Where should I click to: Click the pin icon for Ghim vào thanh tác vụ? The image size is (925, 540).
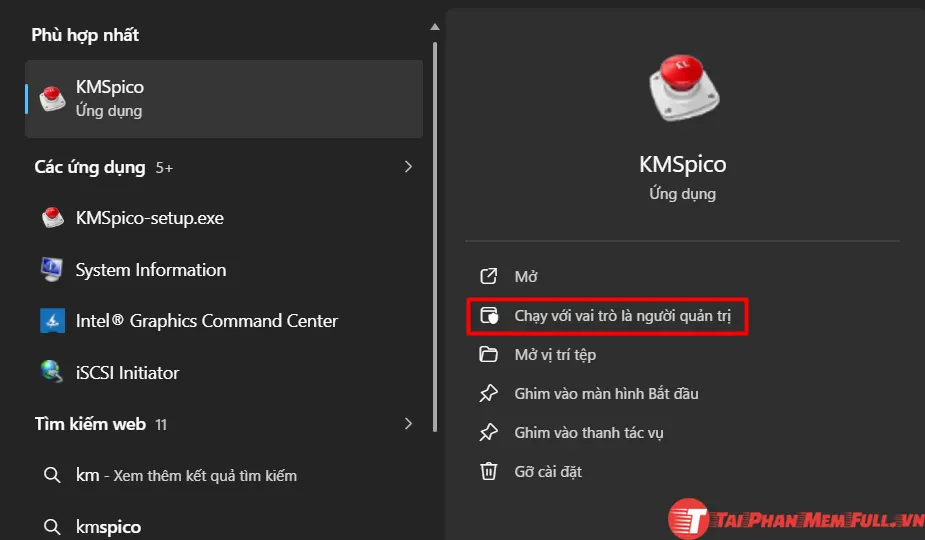click(x=488, y=433)
